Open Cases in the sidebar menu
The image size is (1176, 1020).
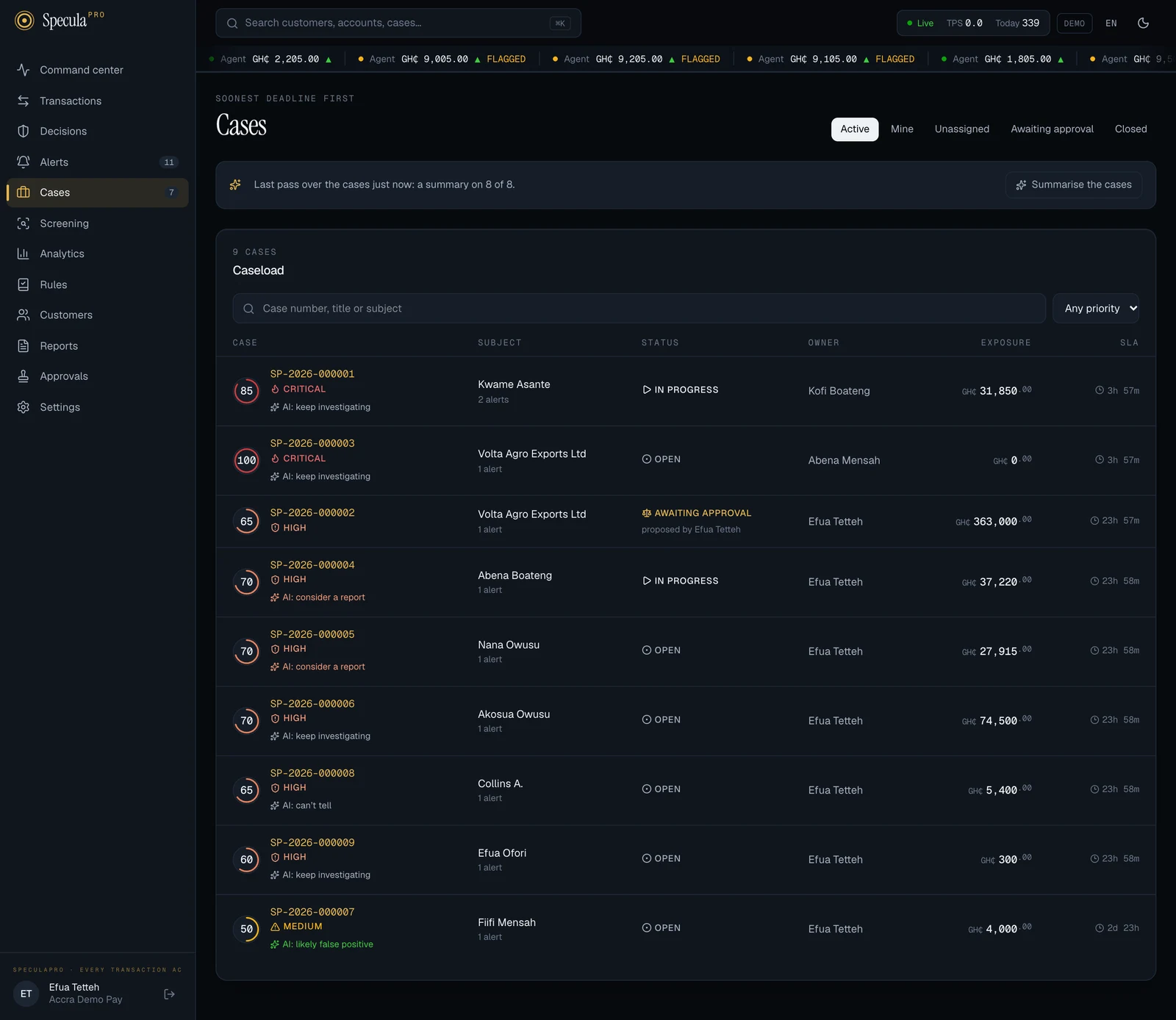(x=97, y=193)
